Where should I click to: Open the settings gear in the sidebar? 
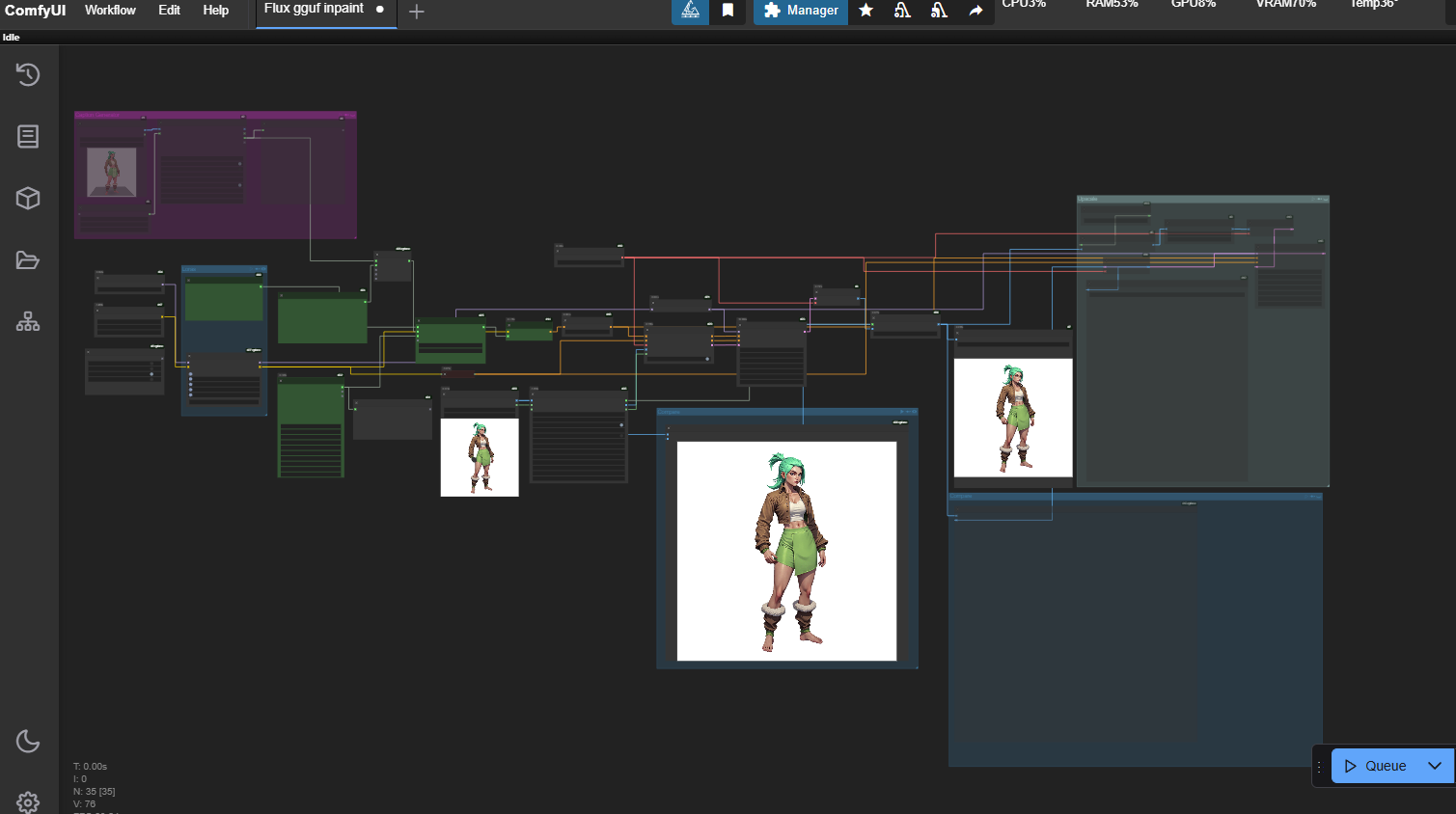(28, 801)
